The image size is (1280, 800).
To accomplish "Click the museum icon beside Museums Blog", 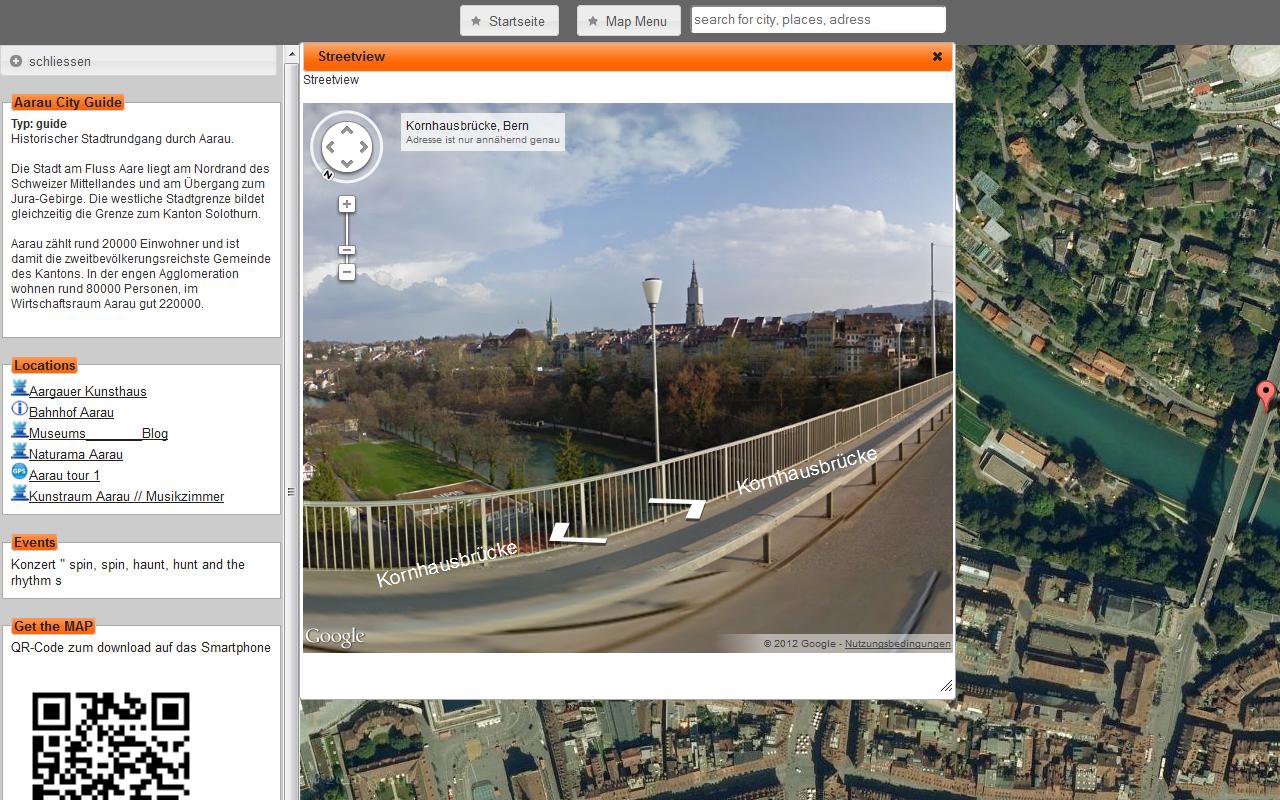I will [x=19, y=430].
